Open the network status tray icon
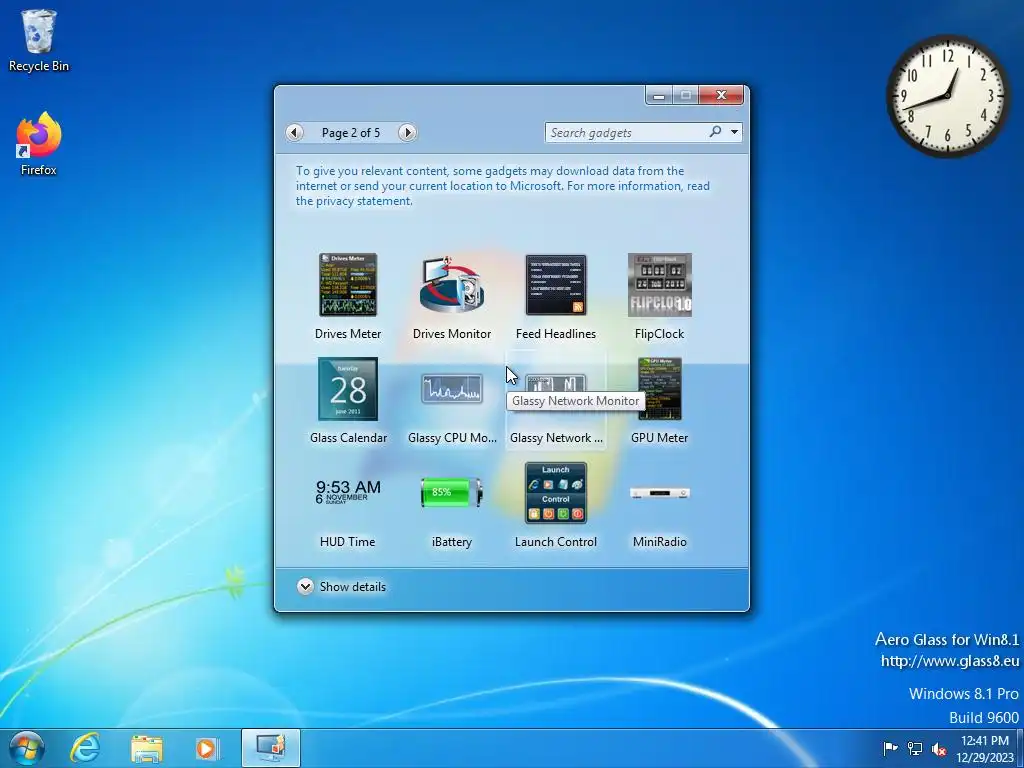Screen dimensions: 1024x768 pos(915,748)
